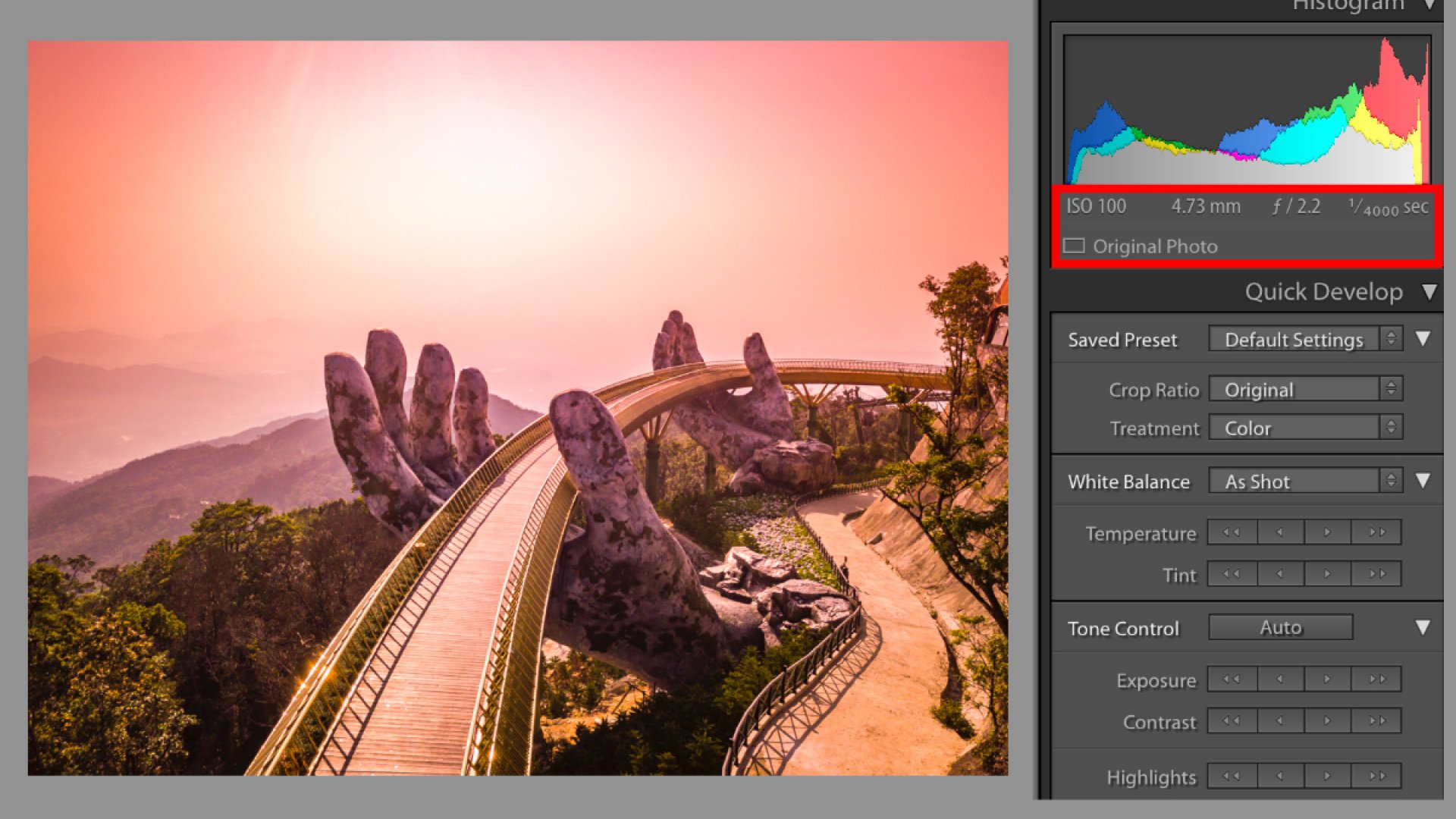The width and height of the screenshot is (1456, 819).
Task: Collapse the White Balance section triangle
Action: click(x=1423, y=481)
